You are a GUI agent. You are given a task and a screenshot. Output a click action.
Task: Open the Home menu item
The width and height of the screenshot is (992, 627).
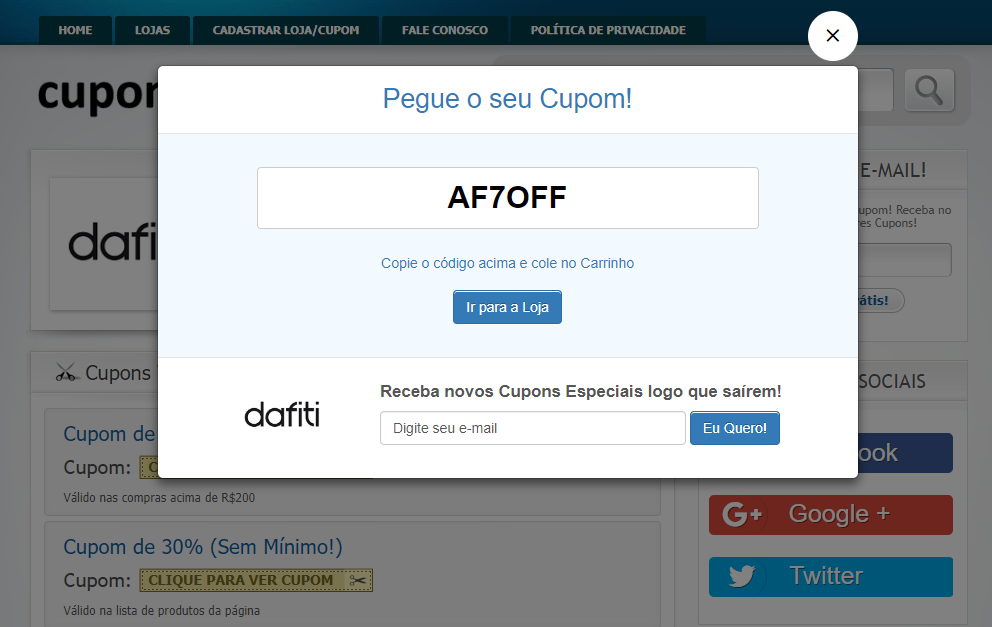(x=75, y=30)
